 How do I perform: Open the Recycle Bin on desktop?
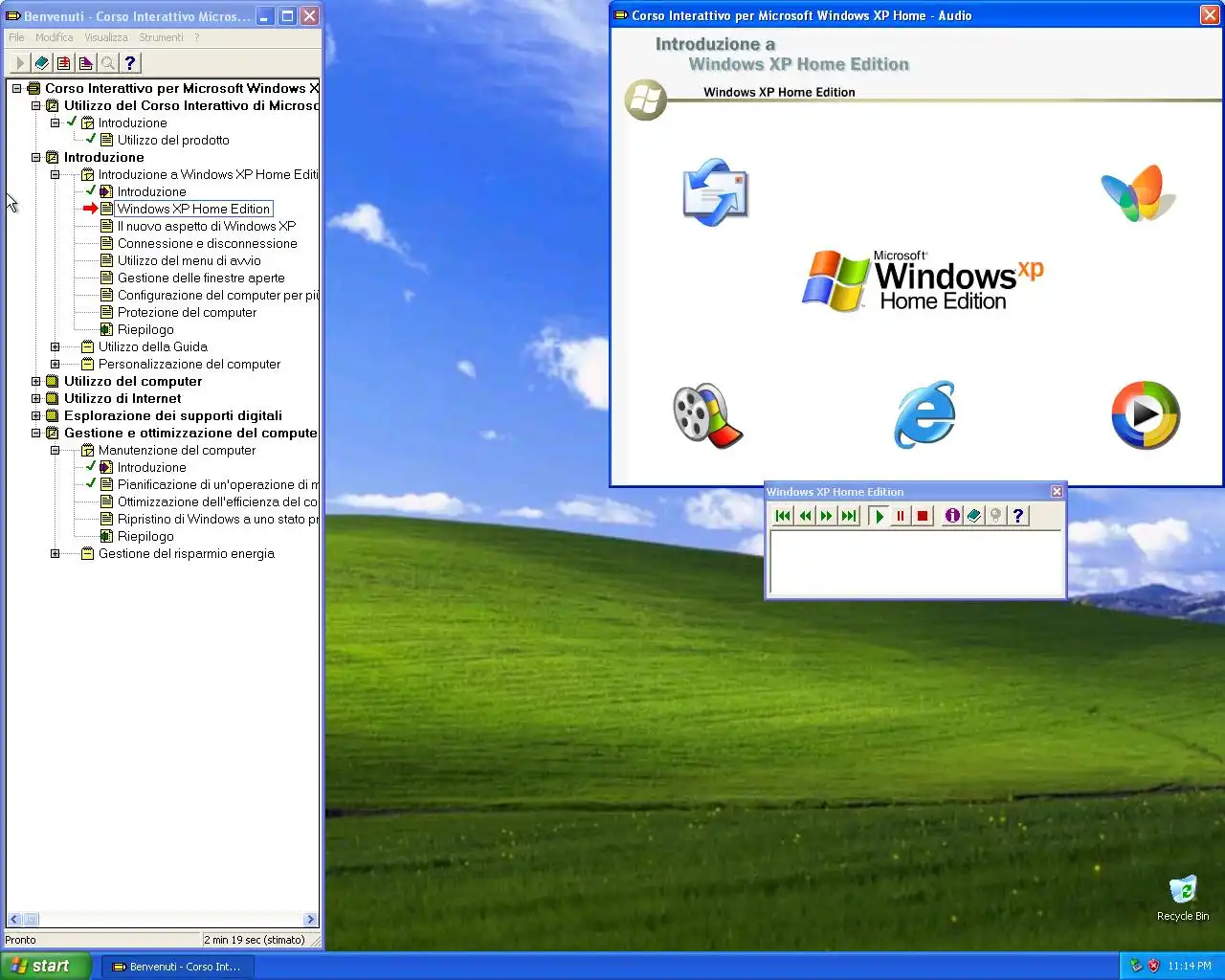[x=1183, y=898]
